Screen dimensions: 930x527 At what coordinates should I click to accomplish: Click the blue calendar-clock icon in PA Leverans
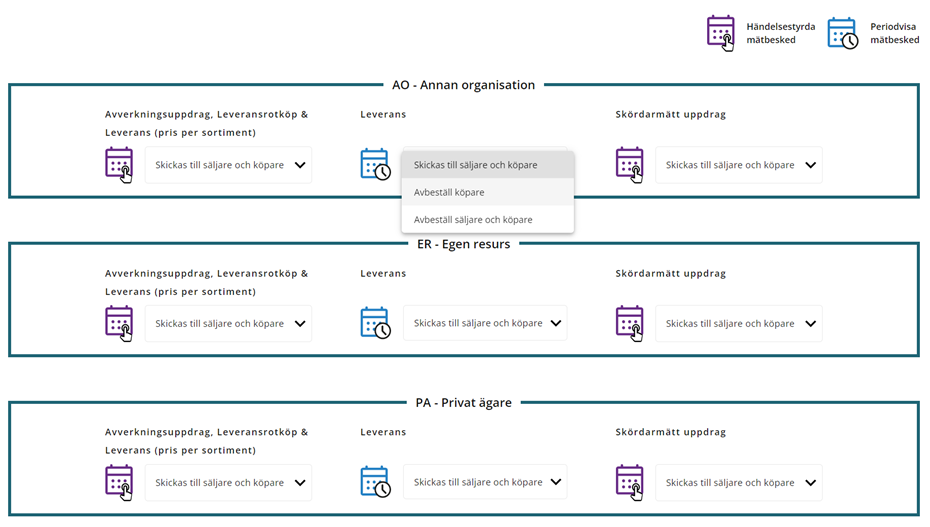[375, 482]
